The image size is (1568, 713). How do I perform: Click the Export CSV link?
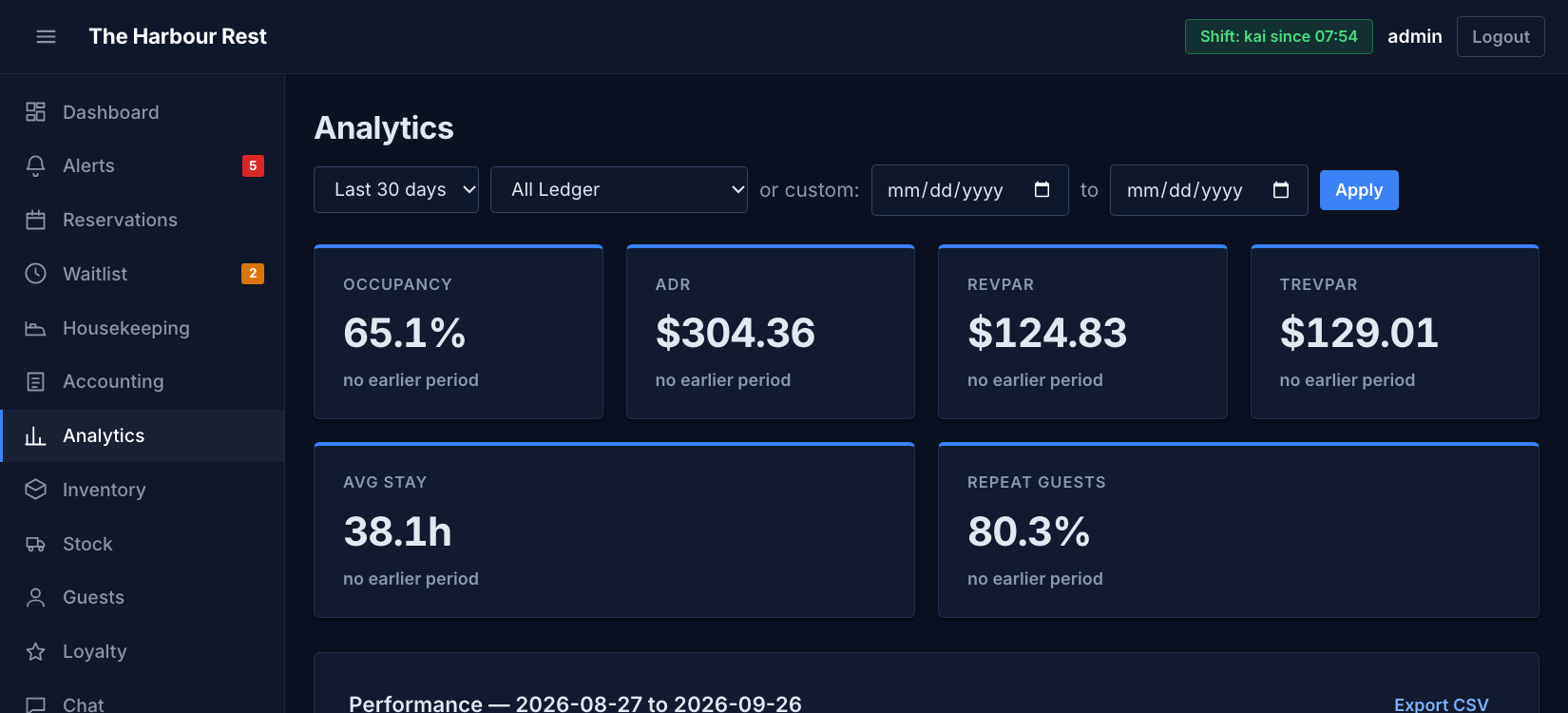click(x=1441, y=704)
